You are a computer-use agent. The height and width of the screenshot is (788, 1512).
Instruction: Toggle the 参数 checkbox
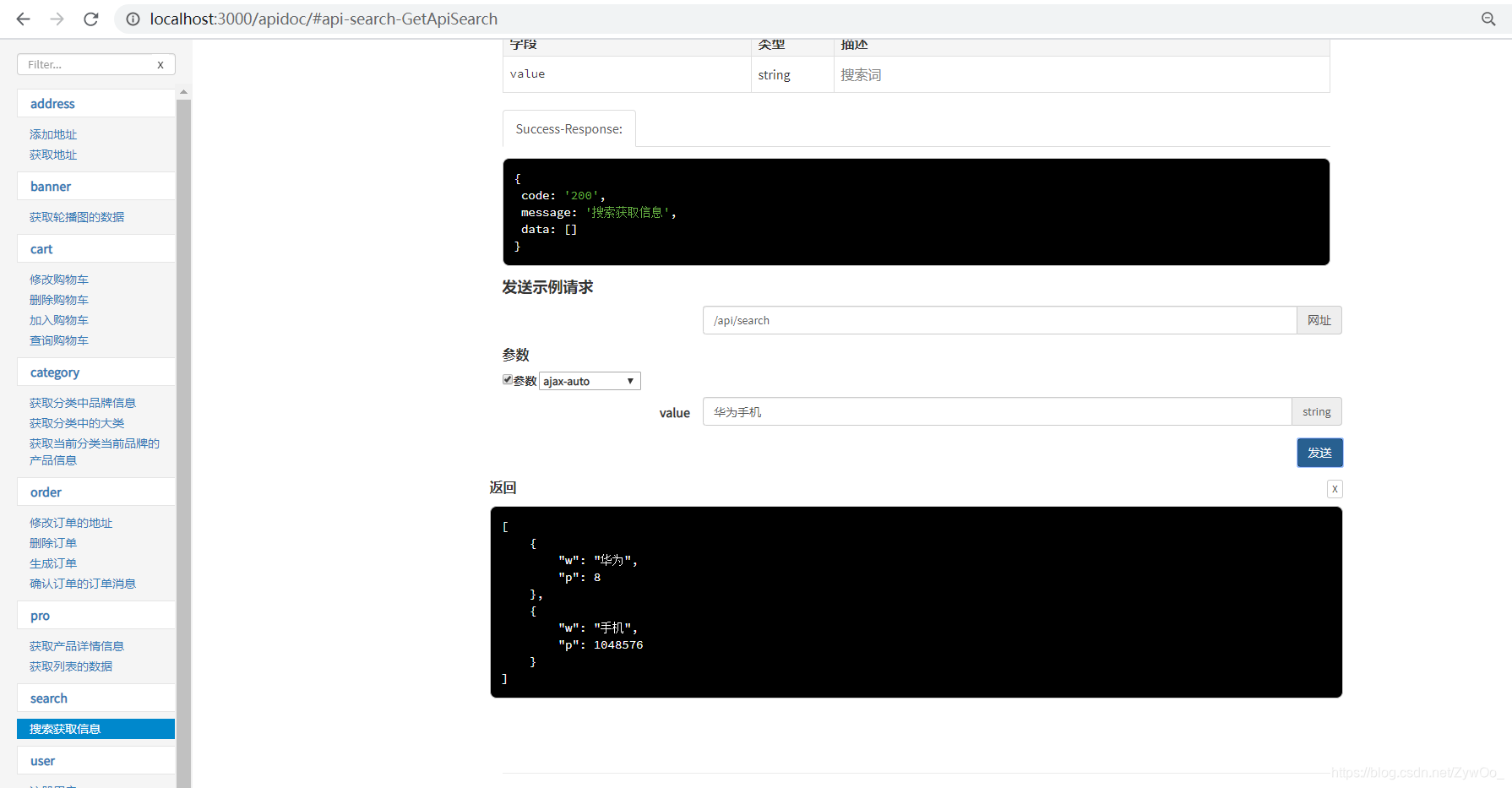click(x=508, y=380)
